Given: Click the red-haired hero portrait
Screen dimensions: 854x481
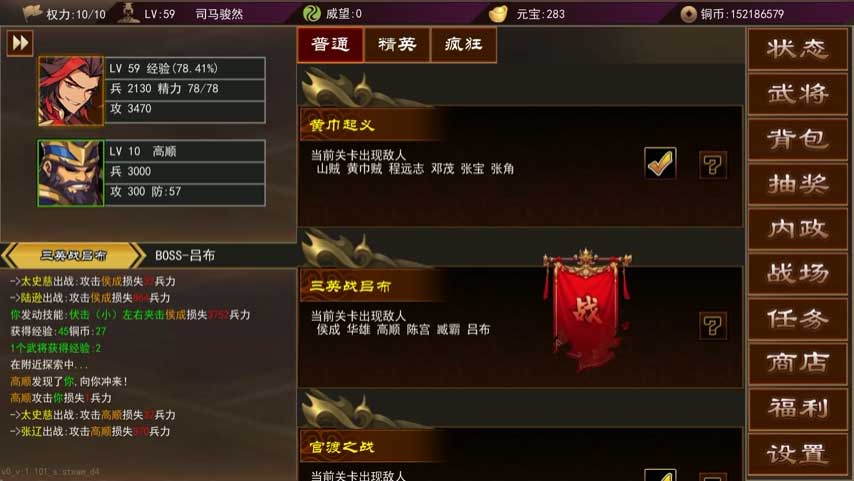Looking at the screenshot, I should tap(70, 91).
